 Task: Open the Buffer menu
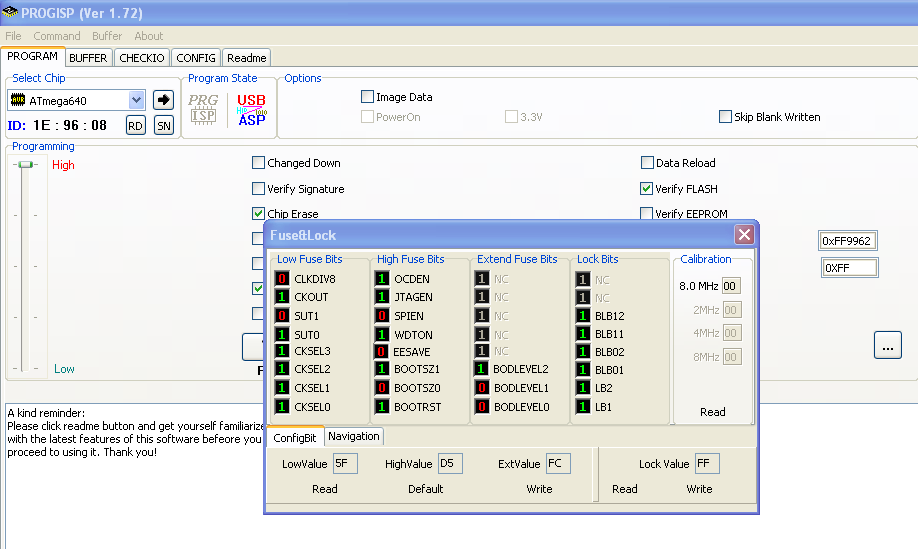[x=107, y=36]
